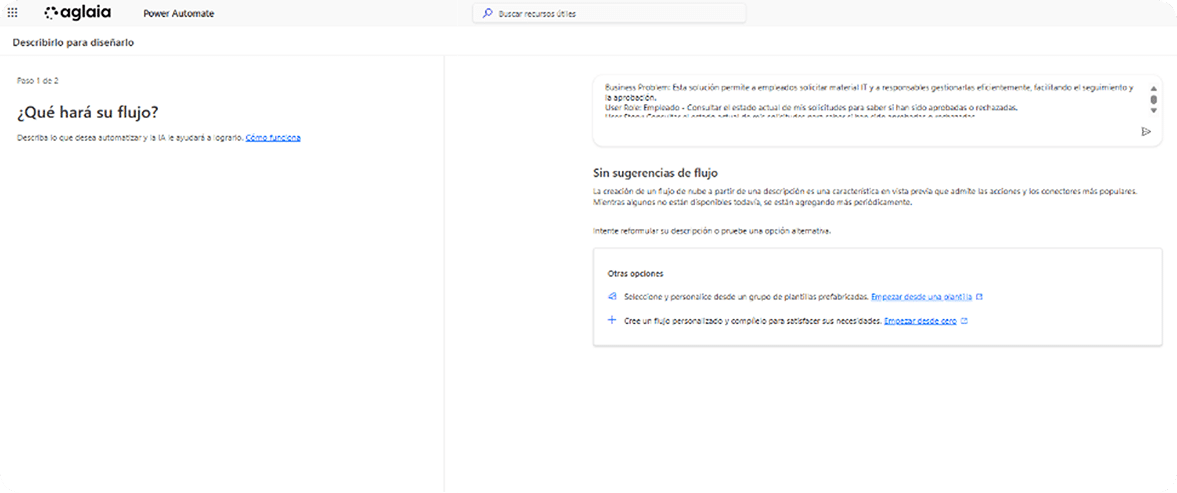The width and height of the screenshot is (1177, 493).
Task: Click the 'Power Automate' app title
Action: tap(172, 14)
